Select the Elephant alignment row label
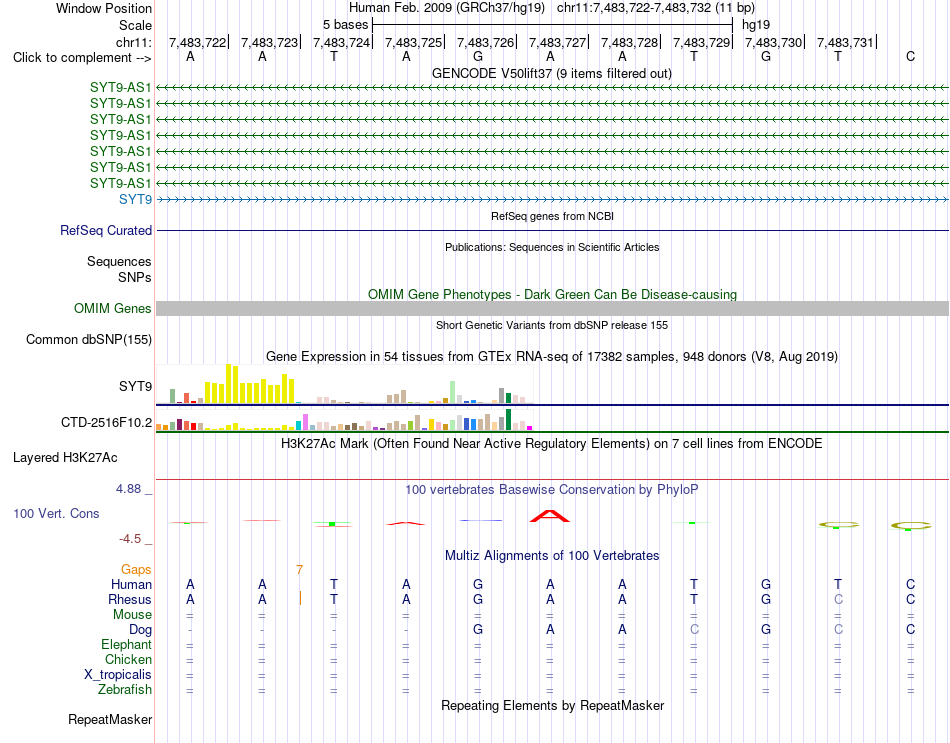This screenshot has height=743, width=950. pyautogui.click(x=127, y=644)
